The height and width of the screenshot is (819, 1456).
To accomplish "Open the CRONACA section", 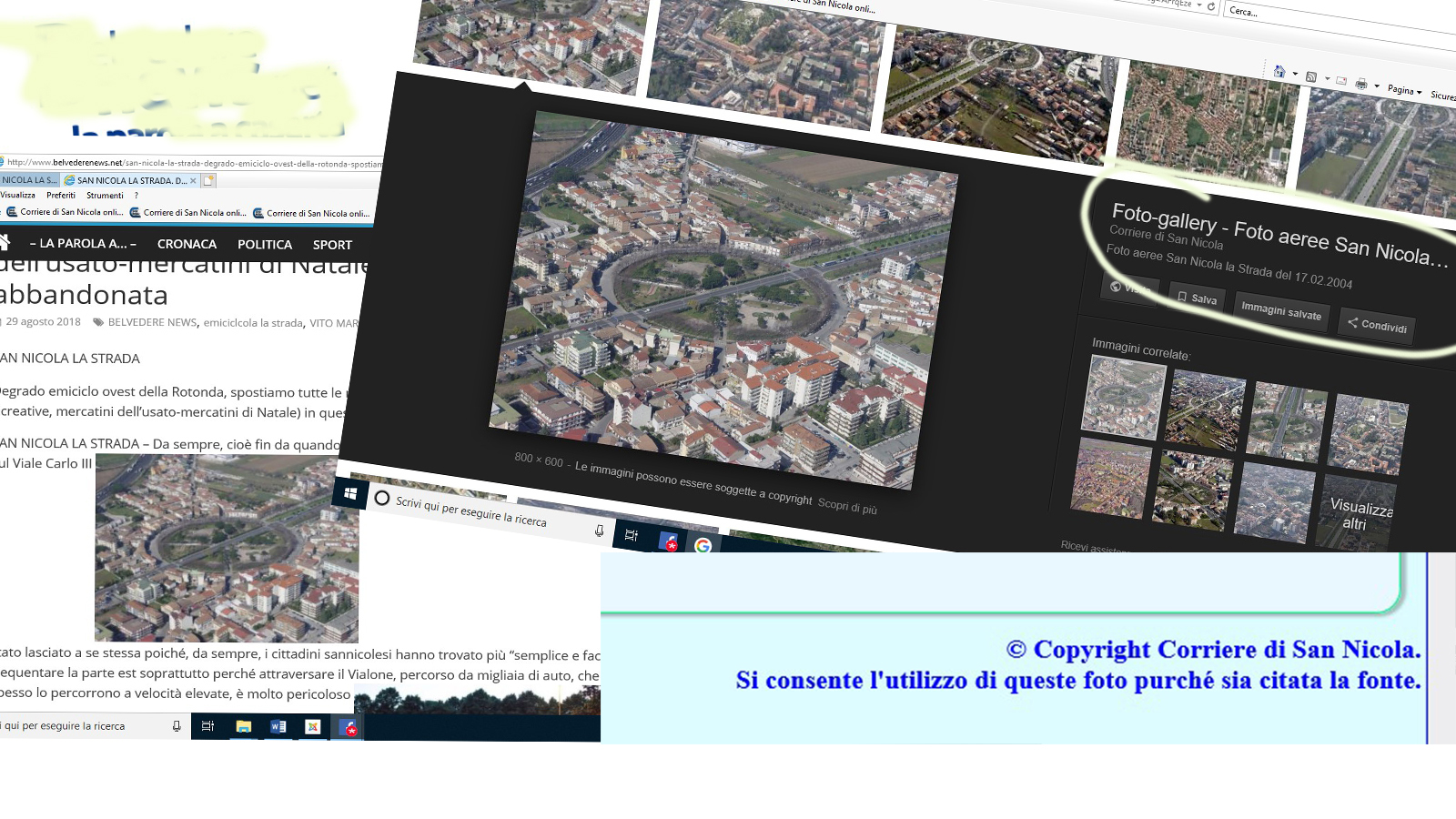I will point(187,244).
